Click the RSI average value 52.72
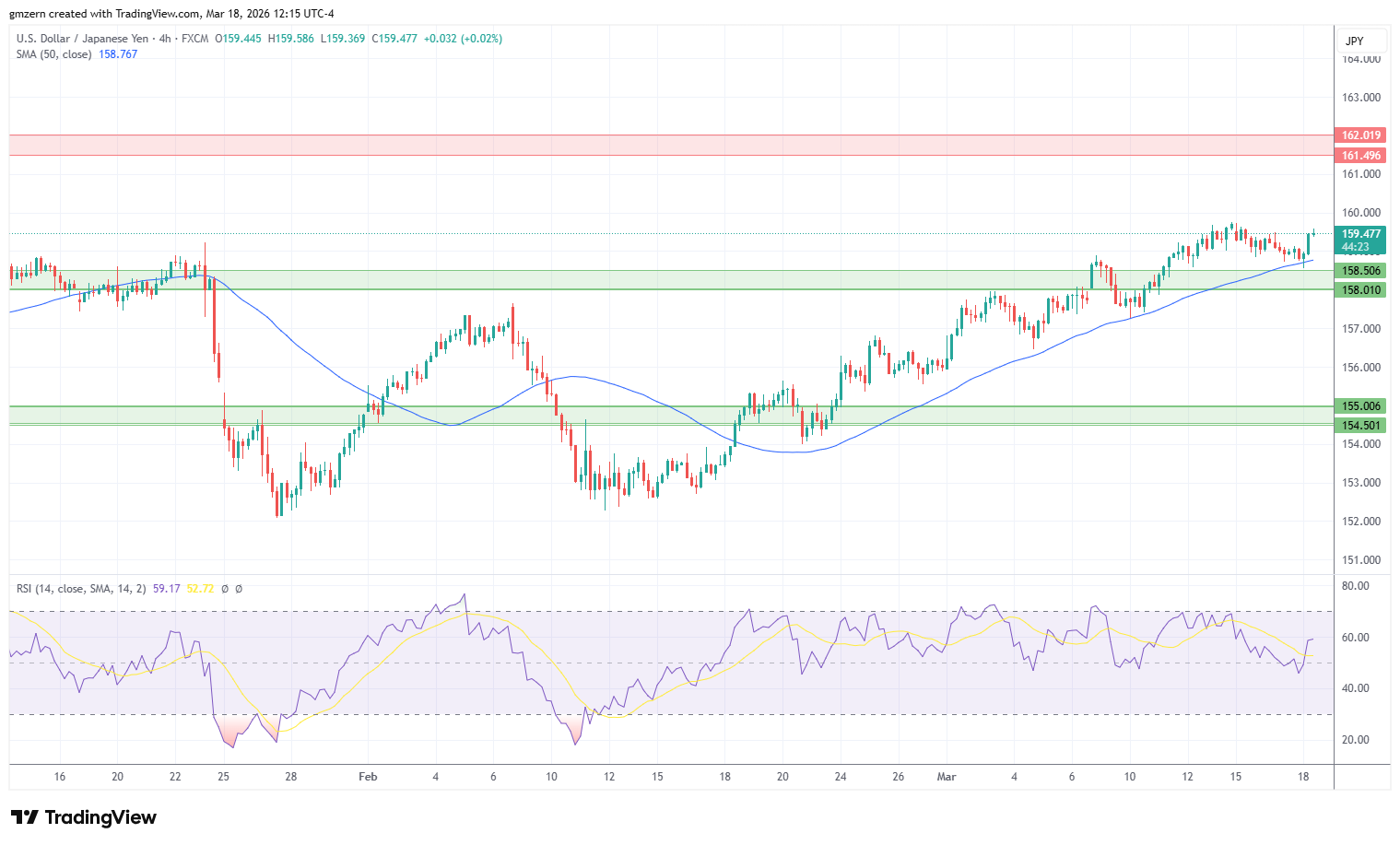Image resolution: width=1400 pixels, height=845 pixels. (x=200, y=588)
